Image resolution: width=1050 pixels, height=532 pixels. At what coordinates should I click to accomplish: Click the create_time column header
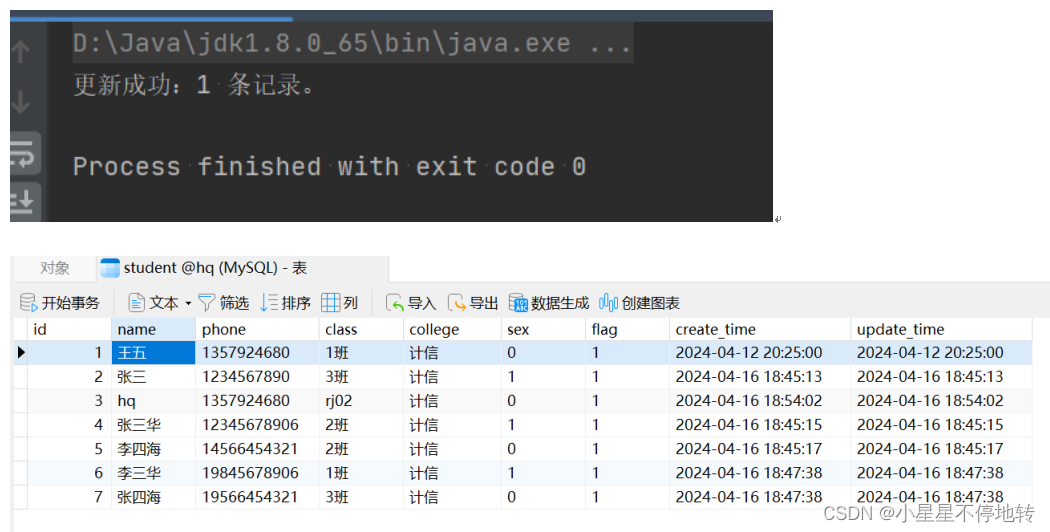(759, 329)
